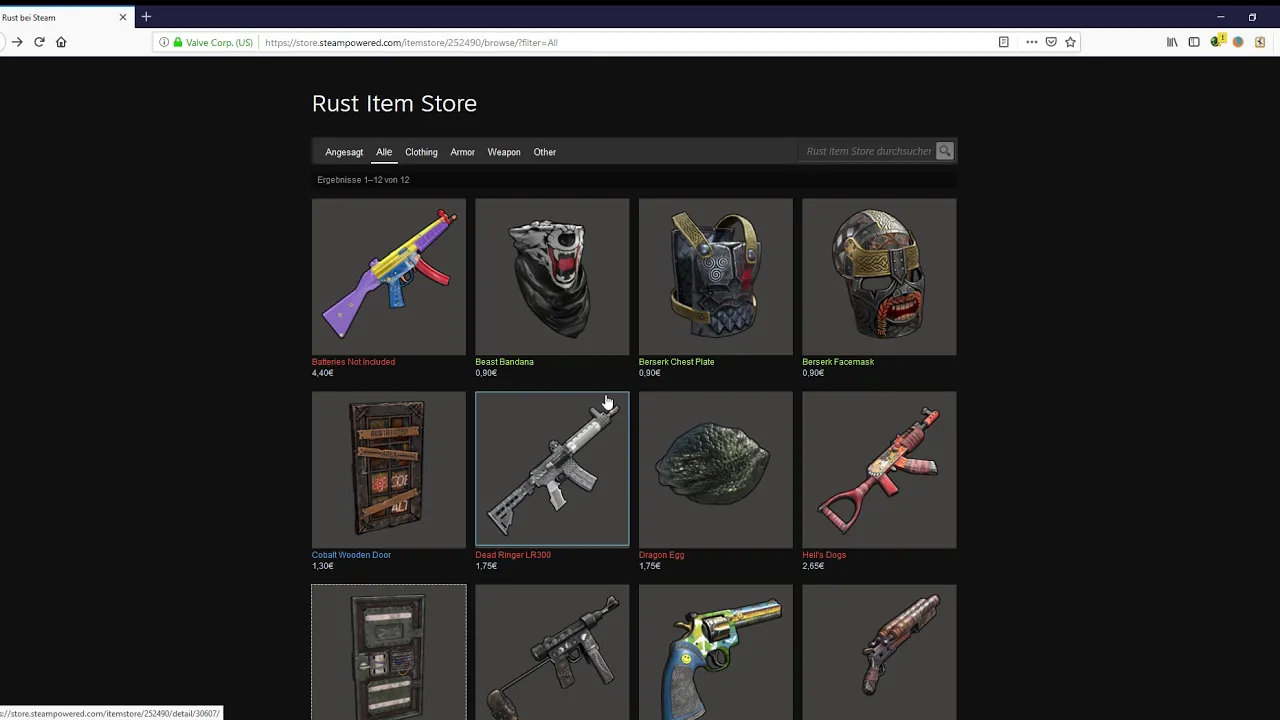Select the Alle filter tab
1280x720 pixels.
pos(384,152)
